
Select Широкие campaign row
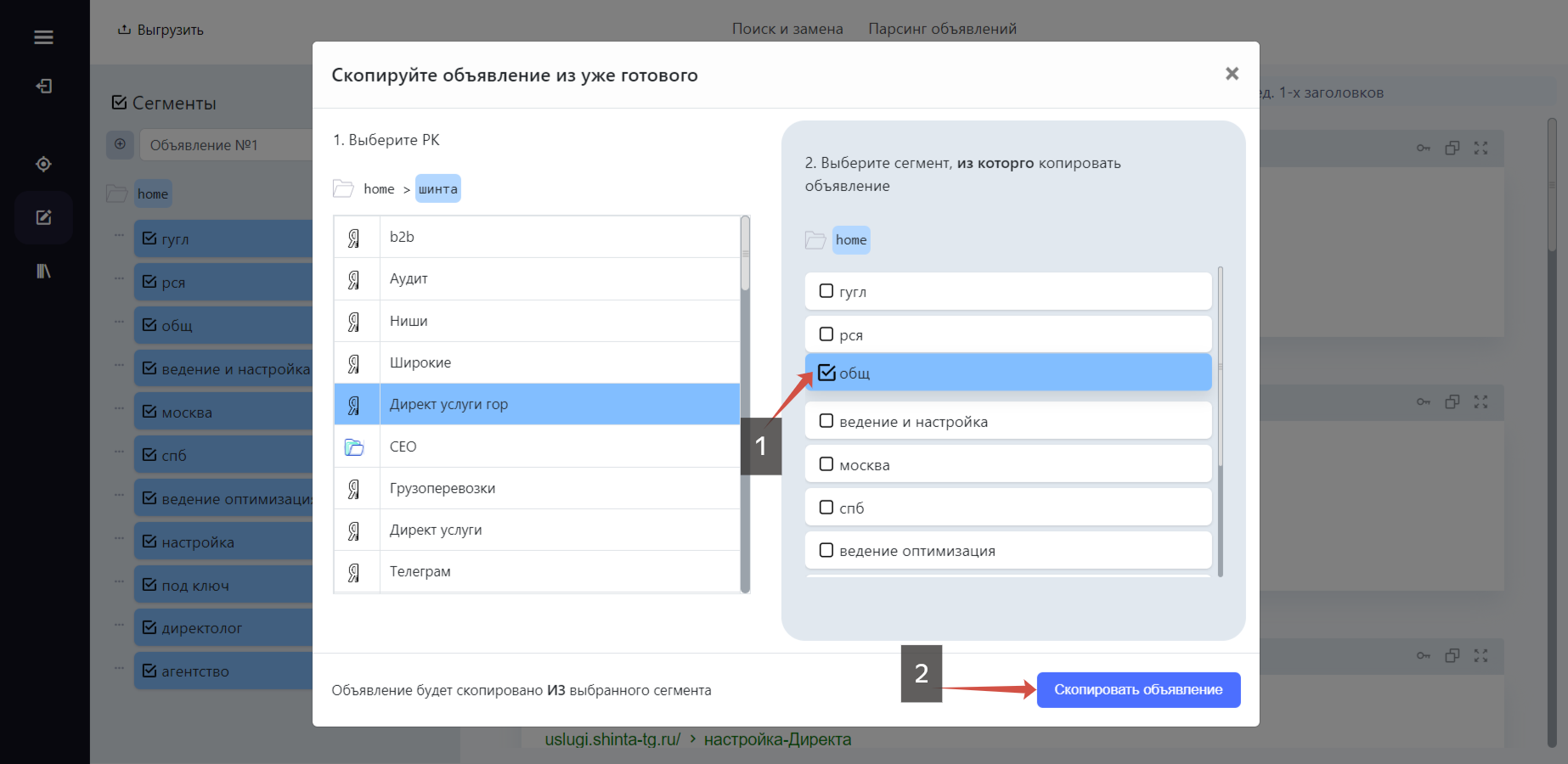(537, 362)
